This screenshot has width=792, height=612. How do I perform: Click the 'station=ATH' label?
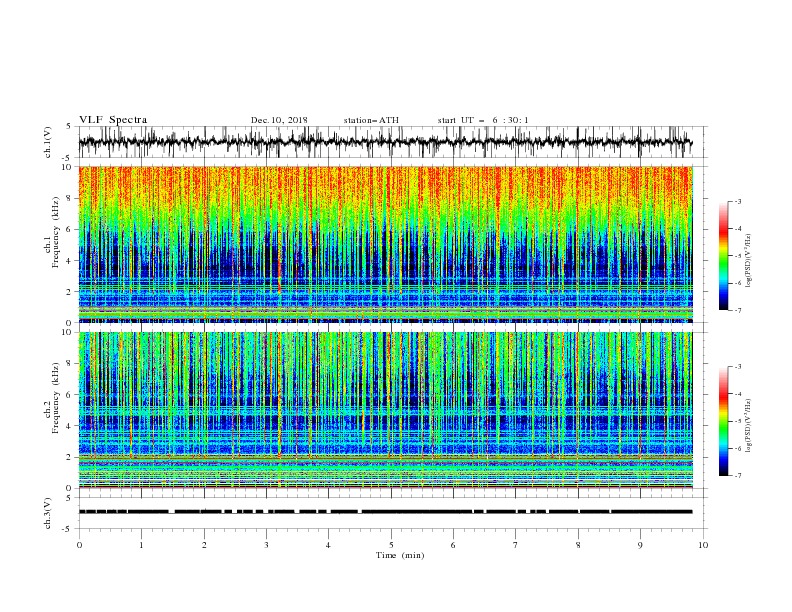(371, 120)
